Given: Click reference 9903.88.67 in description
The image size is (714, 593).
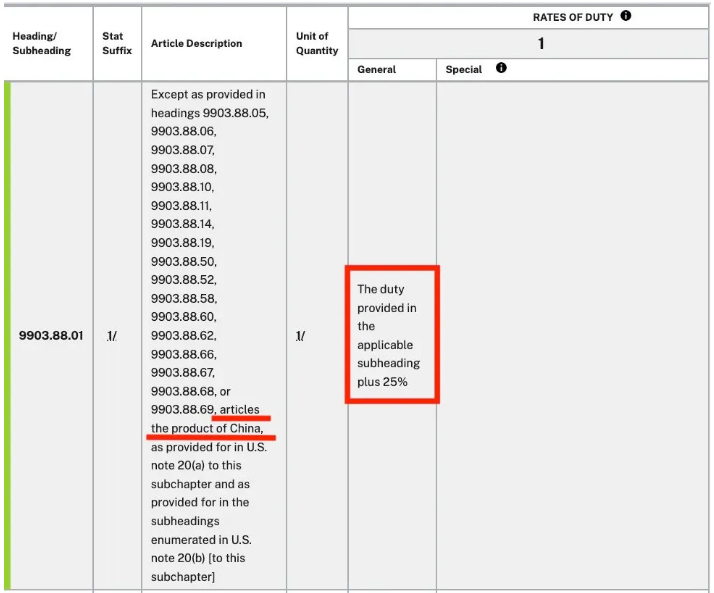Looking at the screenshot, I should [x=182, y=373].
